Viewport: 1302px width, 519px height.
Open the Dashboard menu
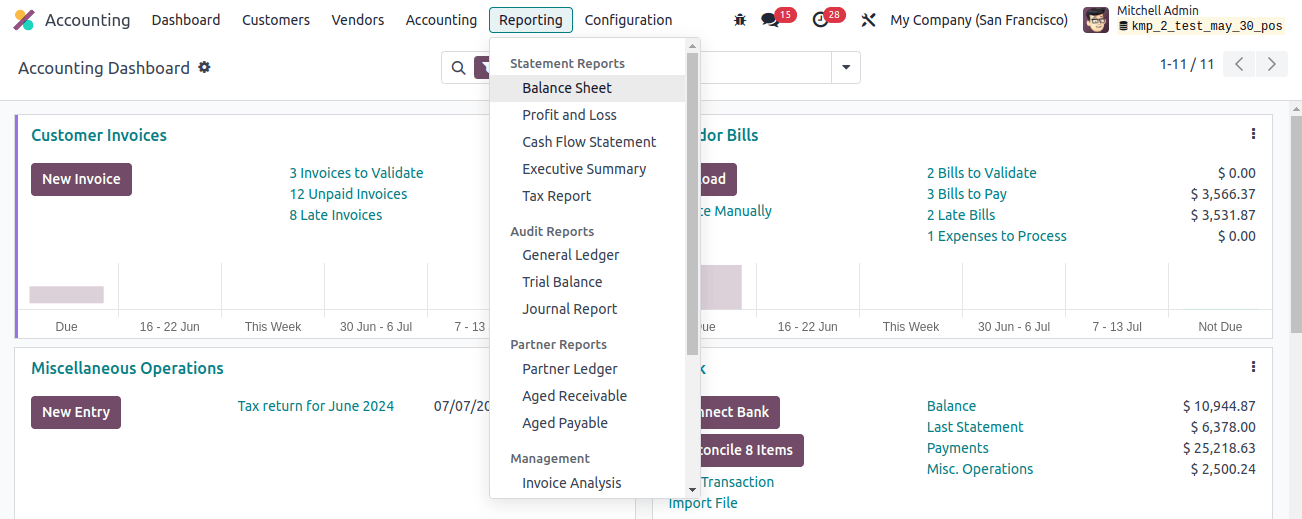tap(186, 20)
